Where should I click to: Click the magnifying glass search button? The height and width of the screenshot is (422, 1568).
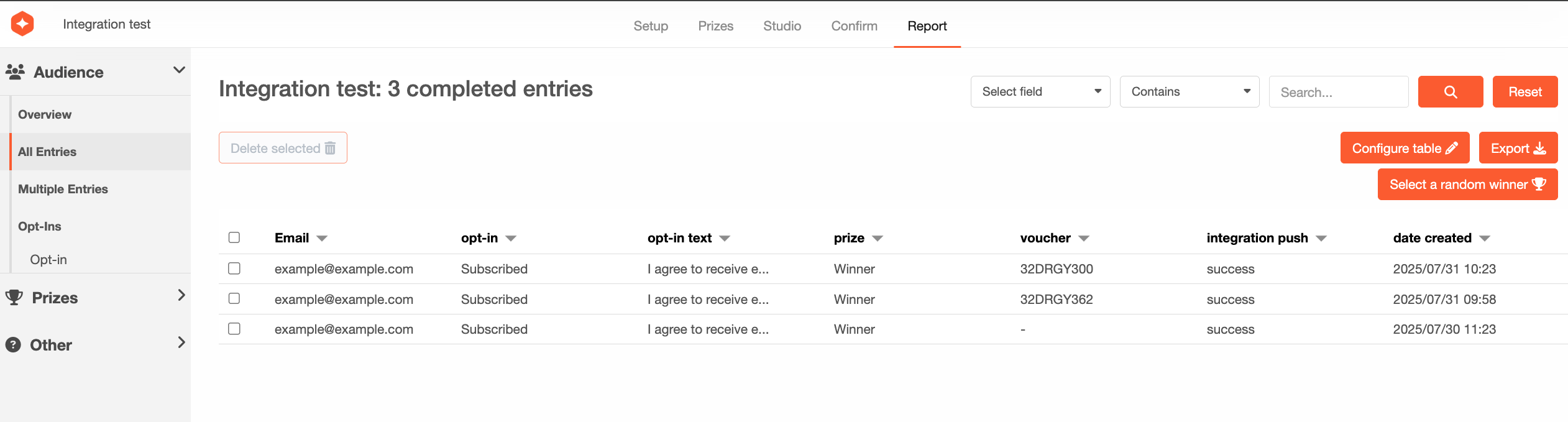pyautogui.click(x=1450, y=92)
